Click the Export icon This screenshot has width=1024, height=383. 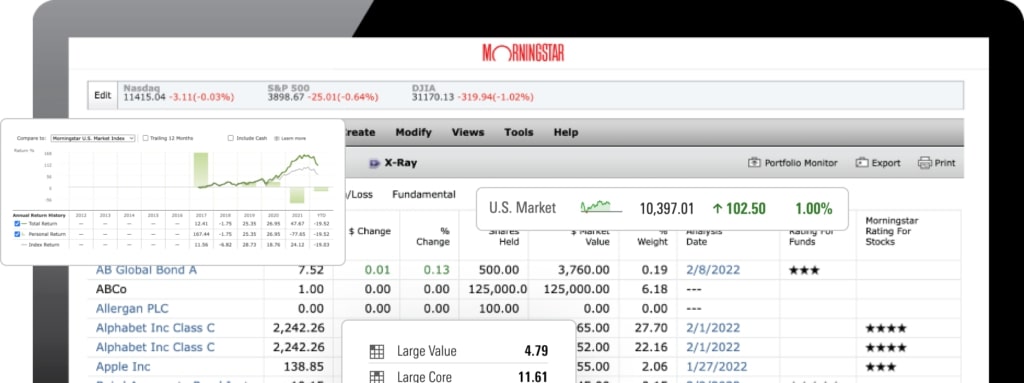pyautogui.click(x=862, y=163)
